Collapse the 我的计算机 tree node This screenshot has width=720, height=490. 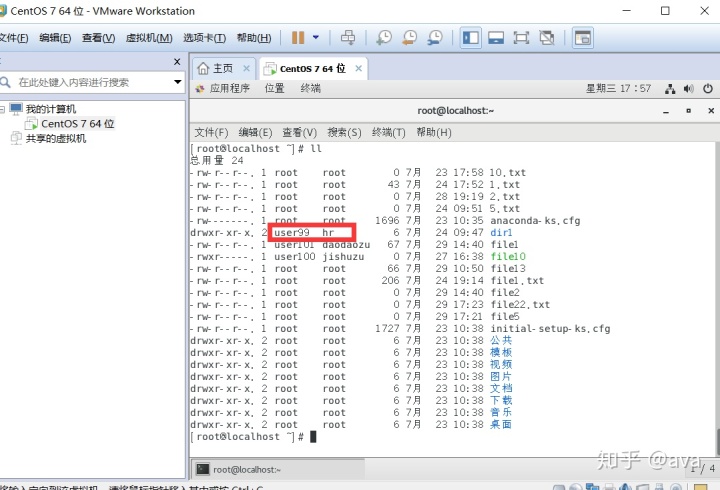pos(2,109)
